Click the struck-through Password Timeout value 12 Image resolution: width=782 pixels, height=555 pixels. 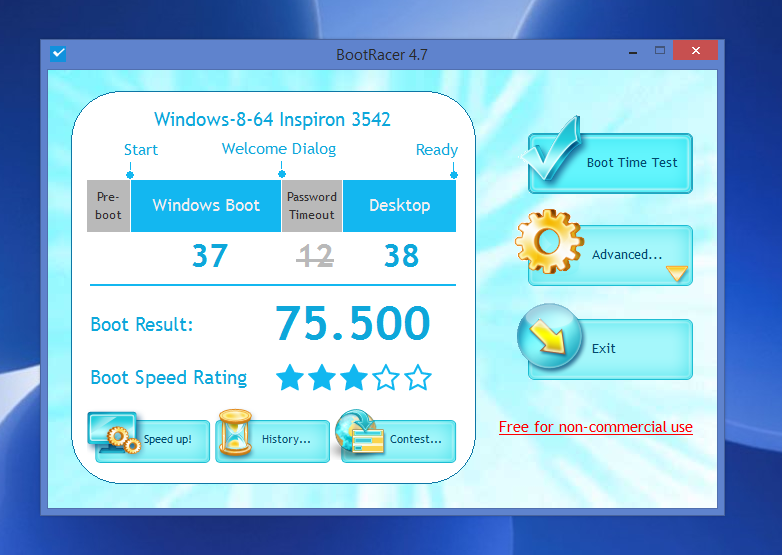tap(315, 256)
